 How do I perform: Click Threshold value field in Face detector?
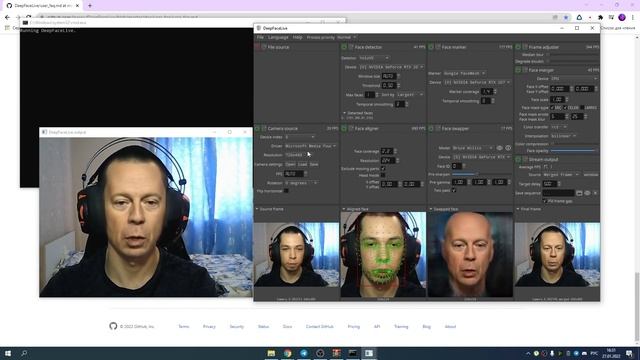389,85
